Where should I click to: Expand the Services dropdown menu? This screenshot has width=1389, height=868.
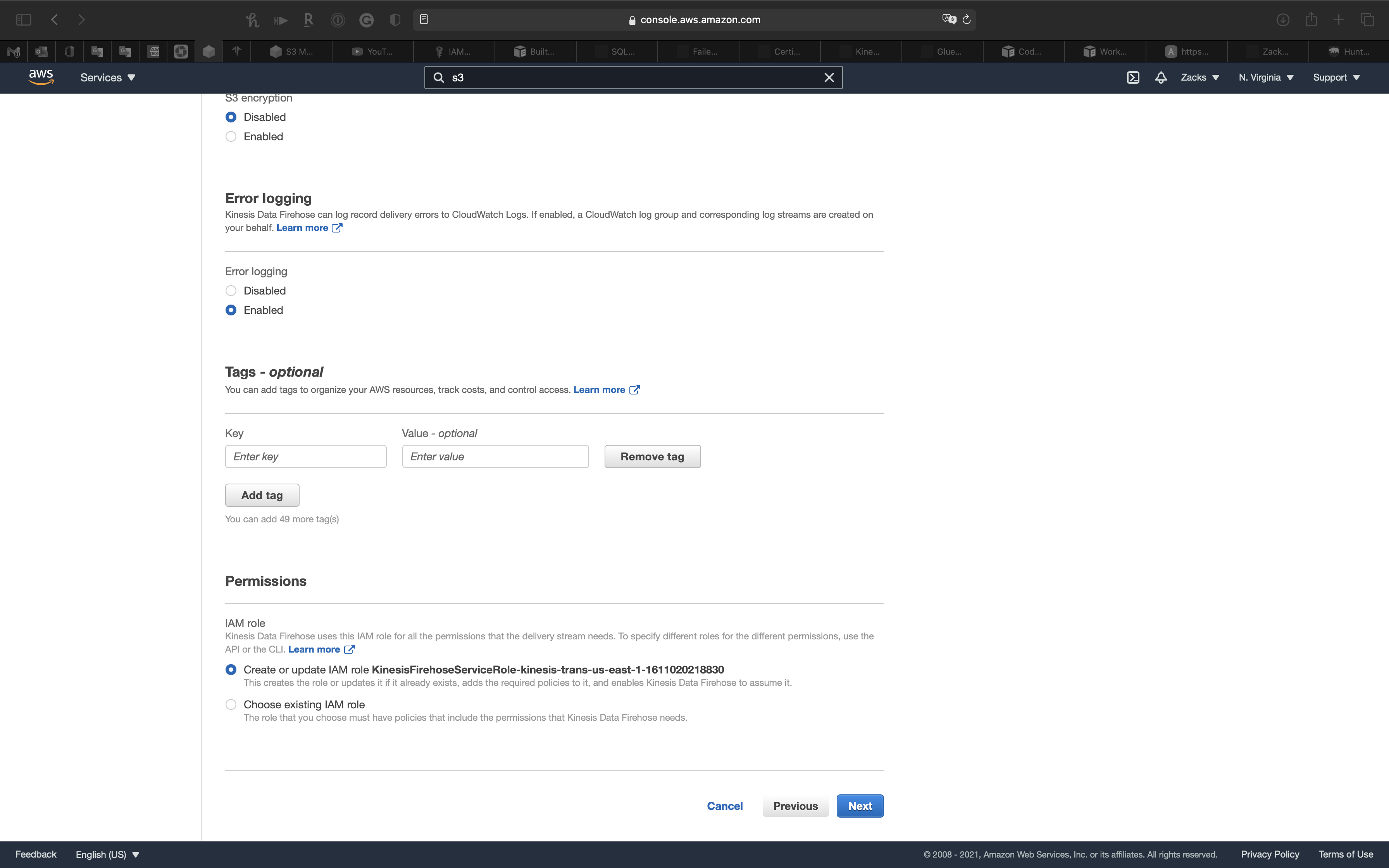click(x=107, y=77)
